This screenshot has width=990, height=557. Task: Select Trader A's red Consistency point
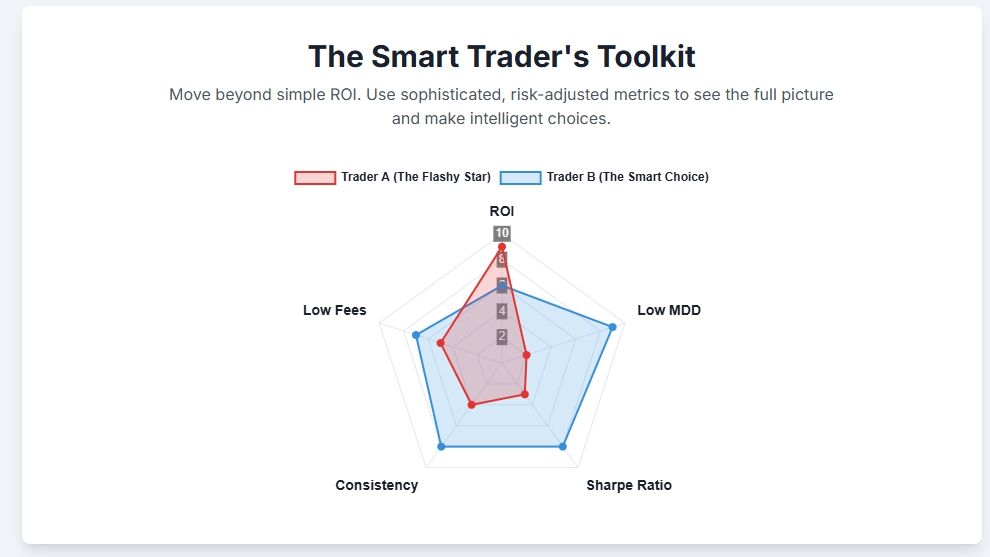472,404
